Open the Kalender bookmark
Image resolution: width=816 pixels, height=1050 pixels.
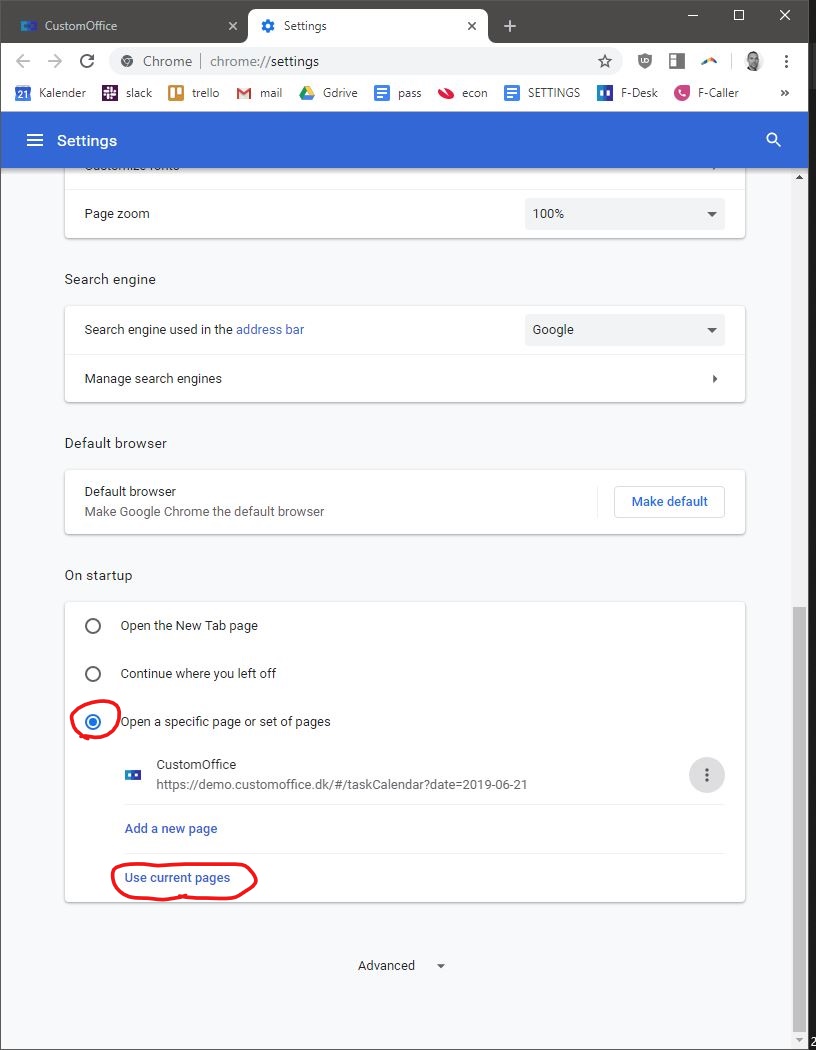(x=51, y=93)
